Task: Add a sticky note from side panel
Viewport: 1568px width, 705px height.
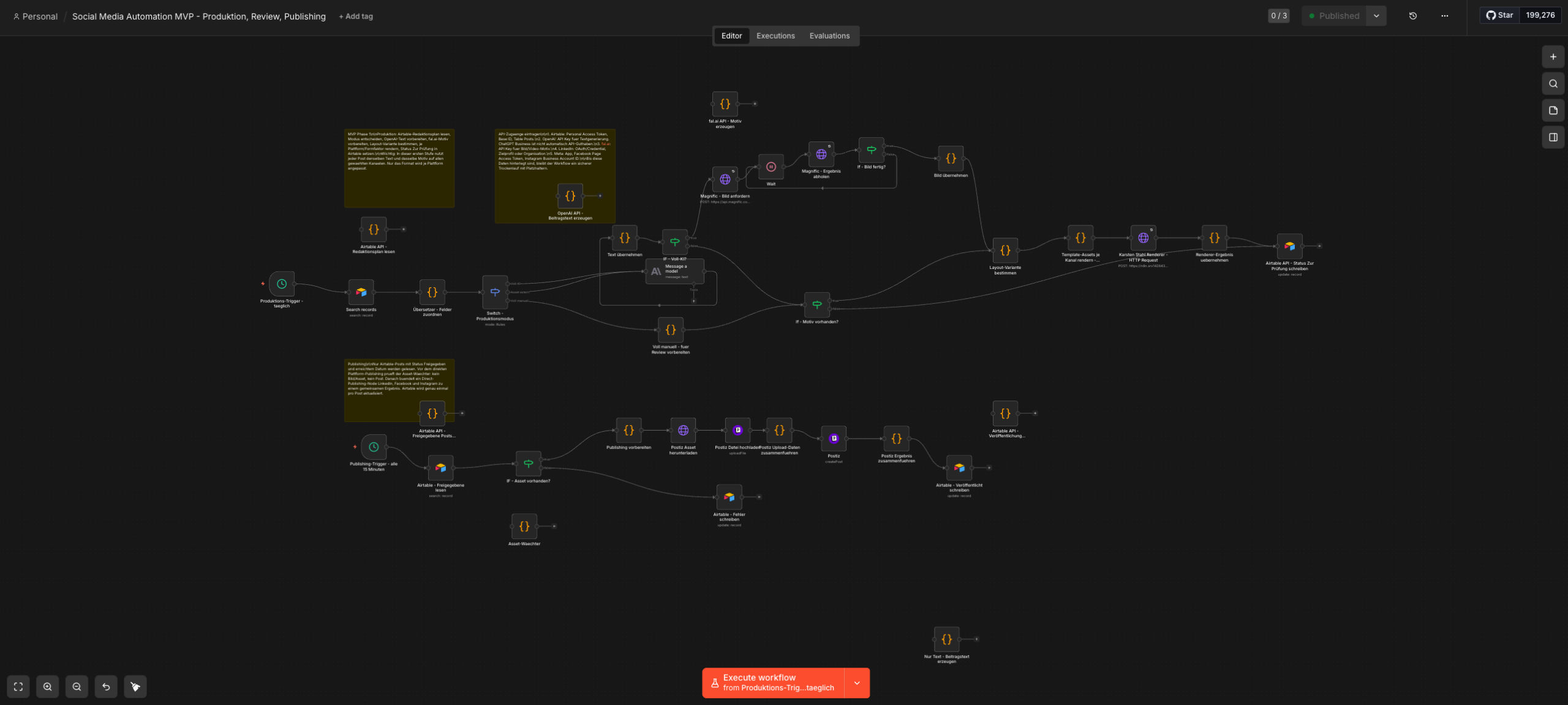Action: pyautogui.click(x=1553, y=111)
